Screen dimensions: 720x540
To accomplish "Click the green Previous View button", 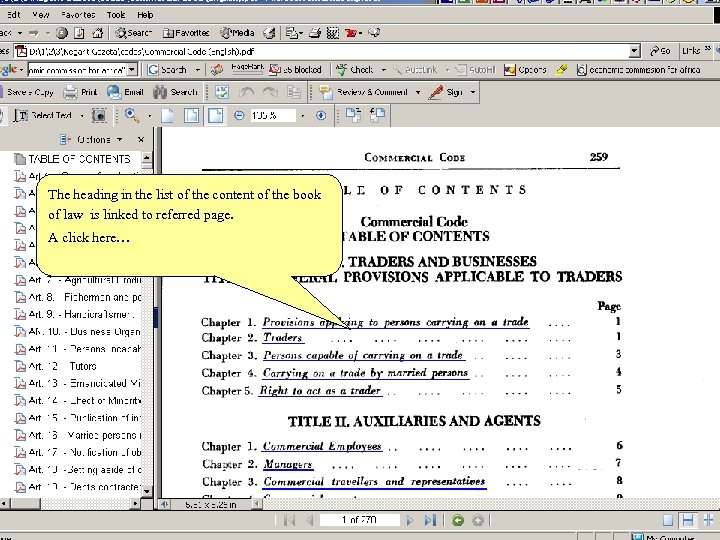I will coord(458,520).
